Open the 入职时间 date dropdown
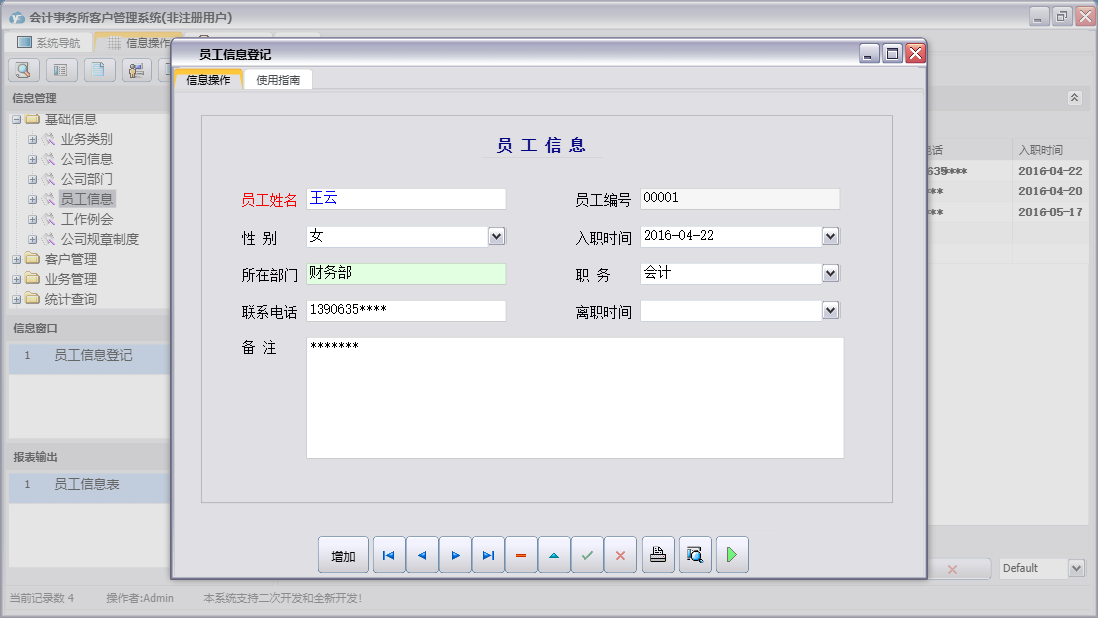The height and width of the screenshot is (618, 1098). (x=830, y=236)
